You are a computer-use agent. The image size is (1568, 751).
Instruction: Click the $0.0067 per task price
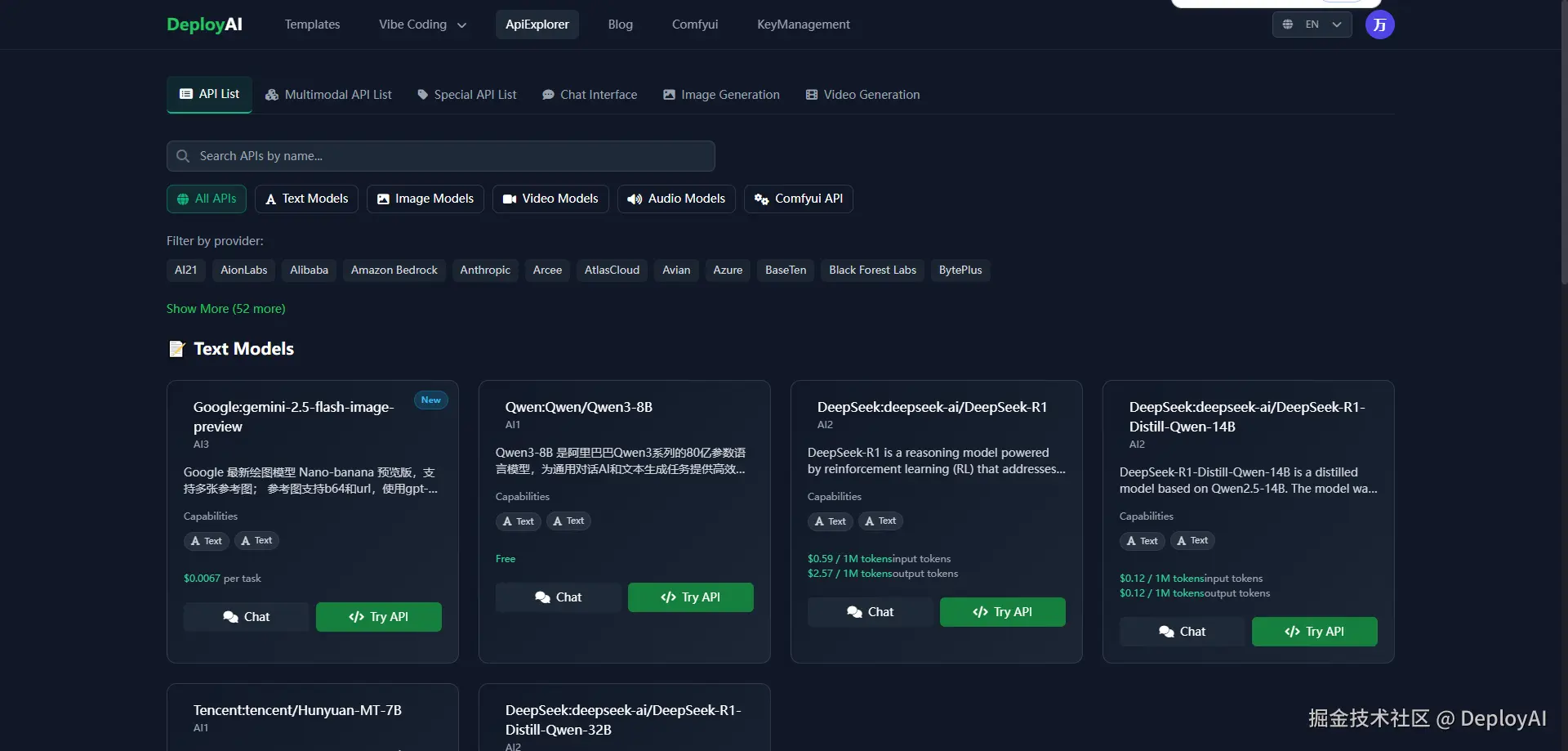(x=222, y=579)
